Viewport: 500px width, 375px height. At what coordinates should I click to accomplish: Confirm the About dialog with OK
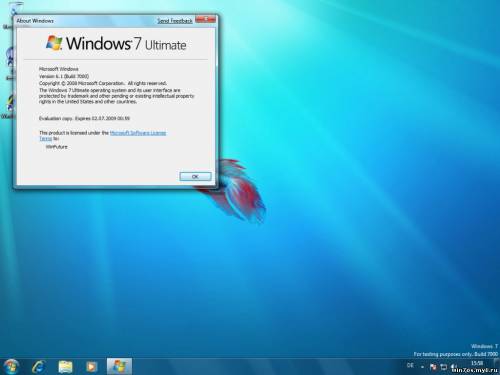click(195, 176)
